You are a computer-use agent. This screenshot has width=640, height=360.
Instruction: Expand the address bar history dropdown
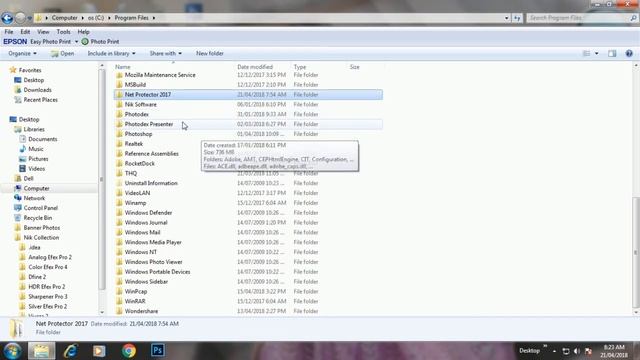[x=507, y=18]
